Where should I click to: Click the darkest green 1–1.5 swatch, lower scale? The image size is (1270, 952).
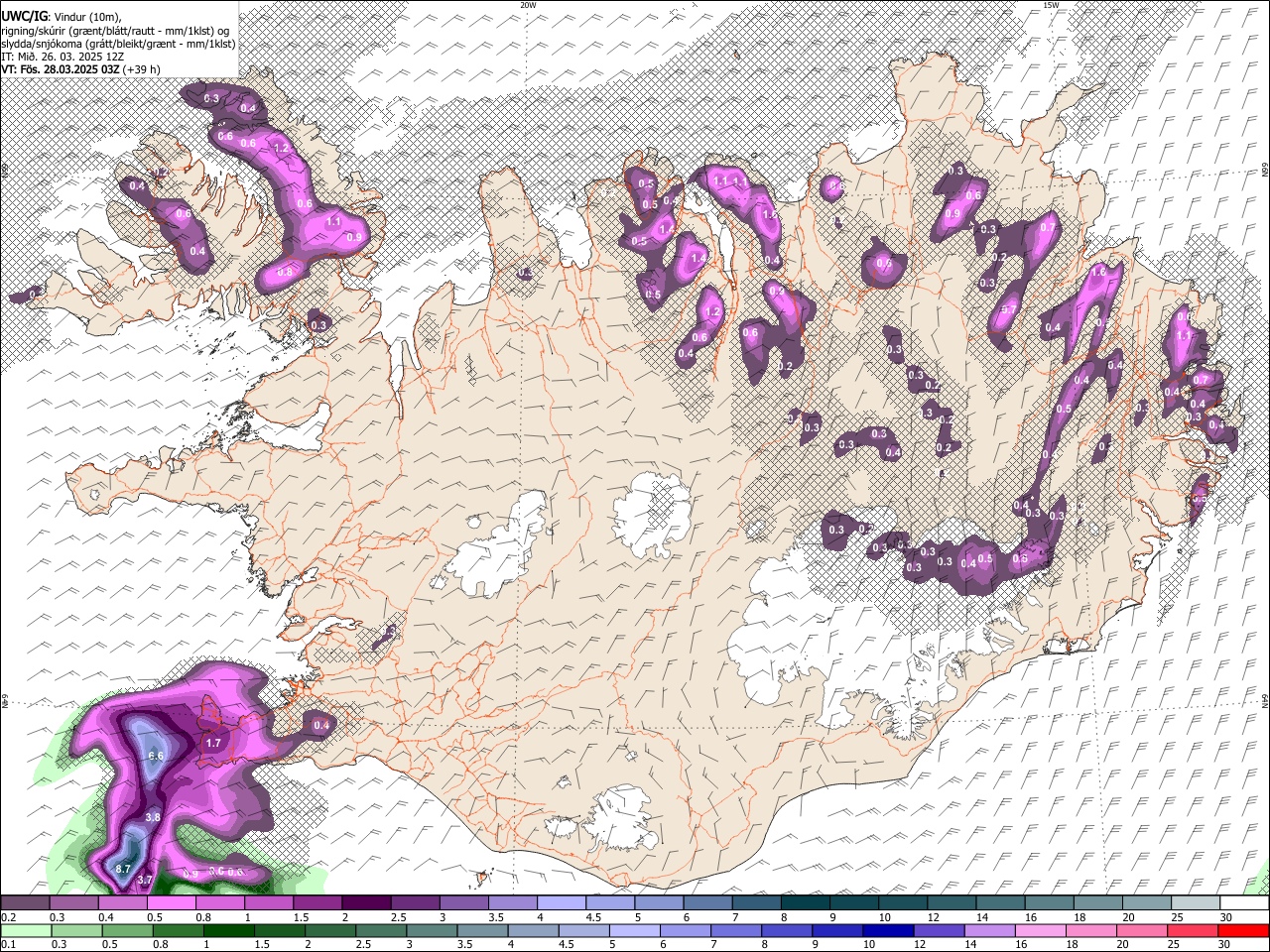[228, 930]
